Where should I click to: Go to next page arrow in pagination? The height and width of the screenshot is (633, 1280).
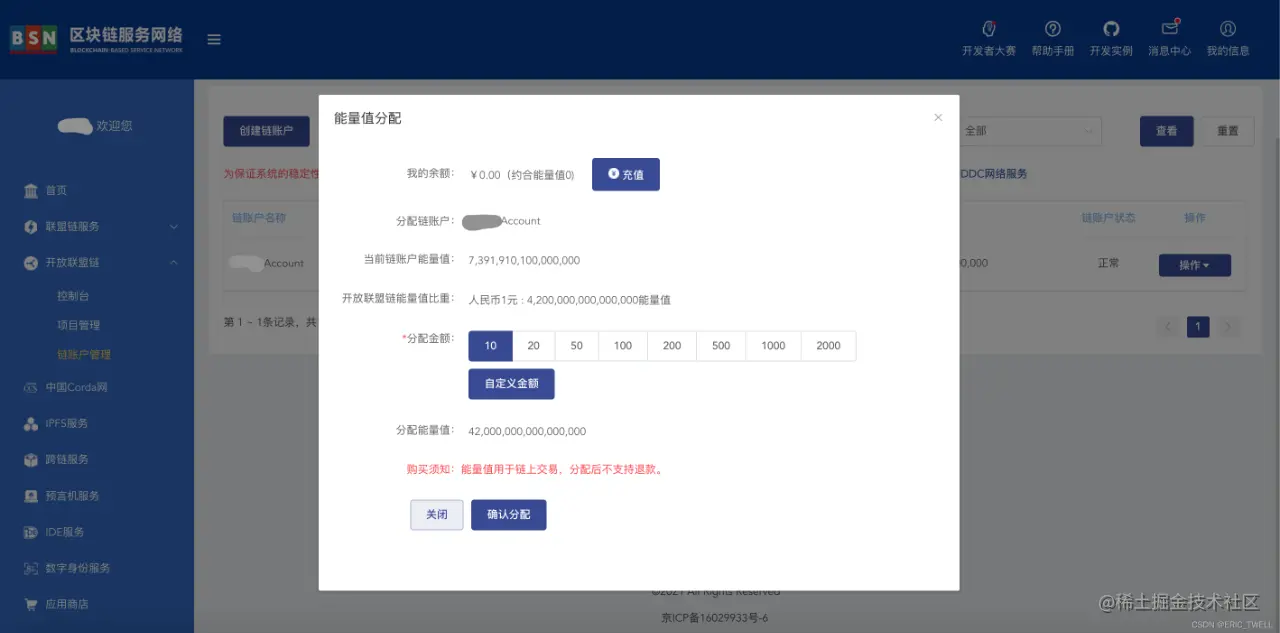(1228, 327)
